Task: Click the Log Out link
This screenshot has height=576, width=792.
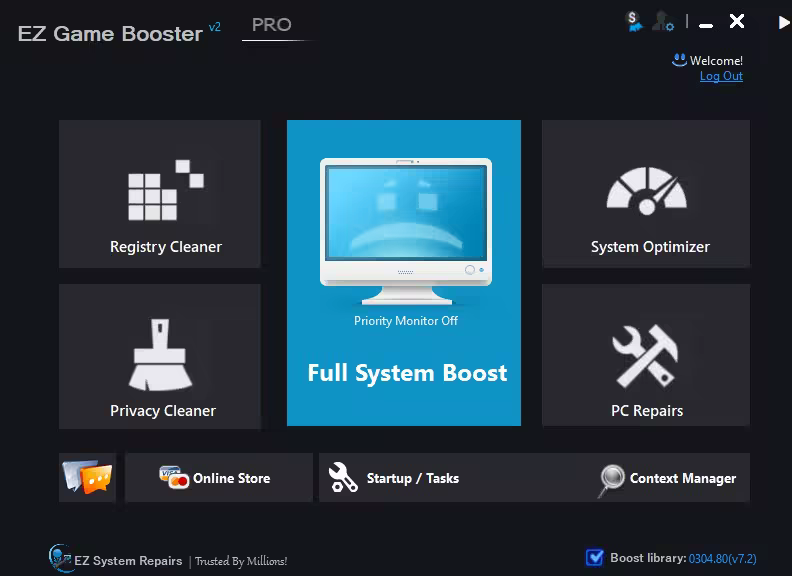Action: (721, 76)
